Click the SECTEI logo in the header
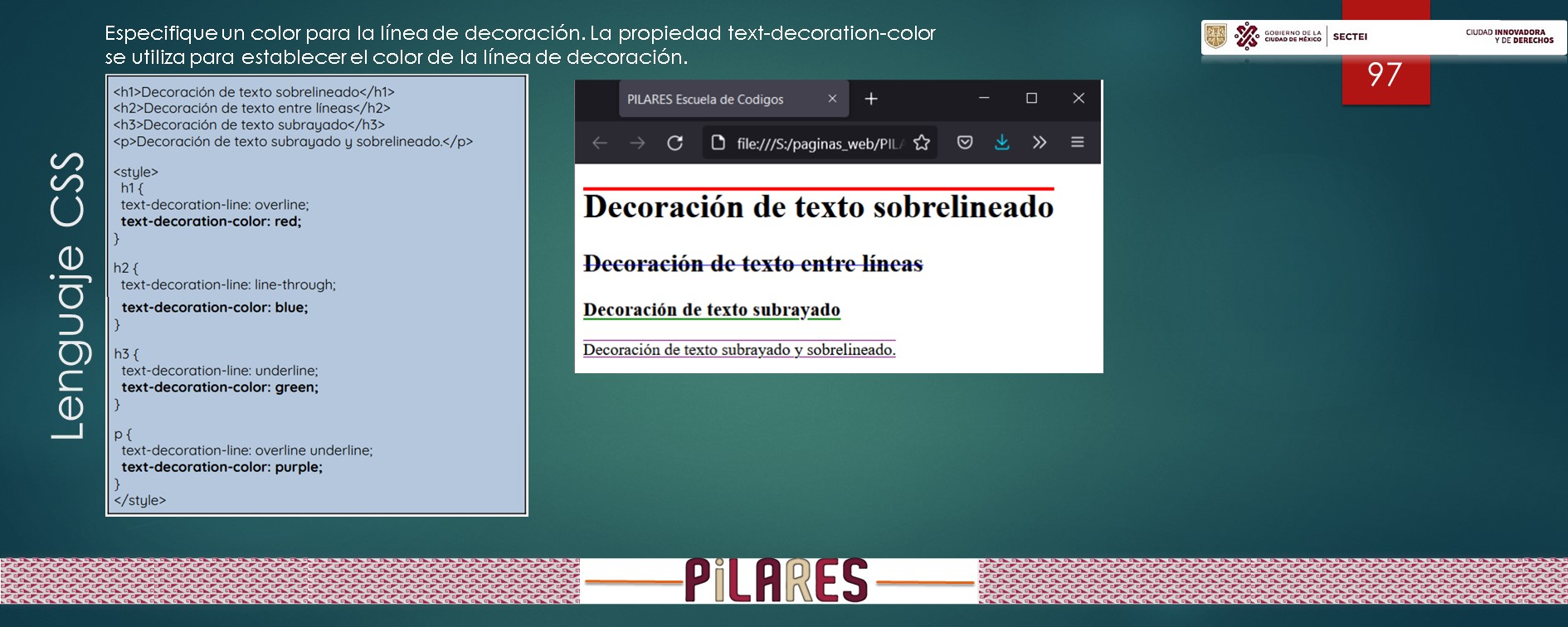Viewport: 1568px width, 627px height. tap(1350, 36)
